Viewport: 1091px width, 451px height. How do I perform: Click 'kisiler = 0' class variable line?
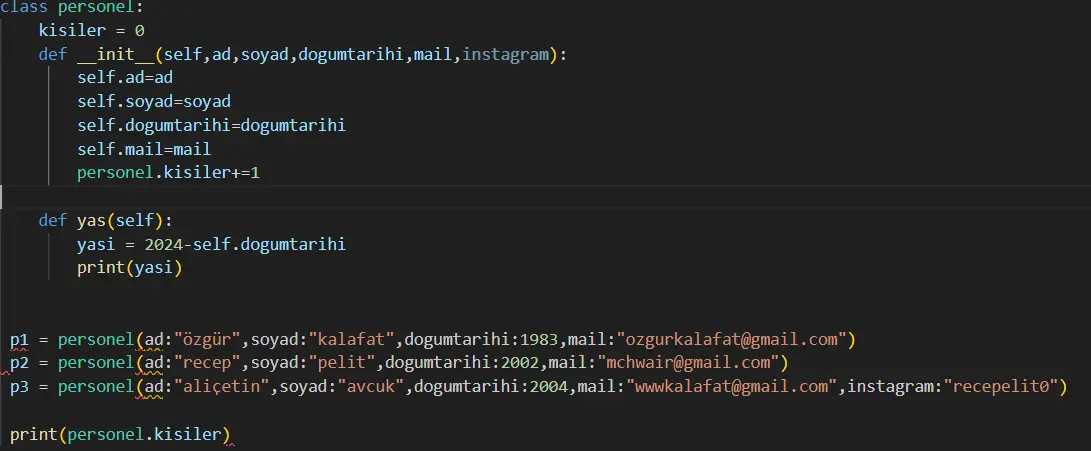pos(91,31)
